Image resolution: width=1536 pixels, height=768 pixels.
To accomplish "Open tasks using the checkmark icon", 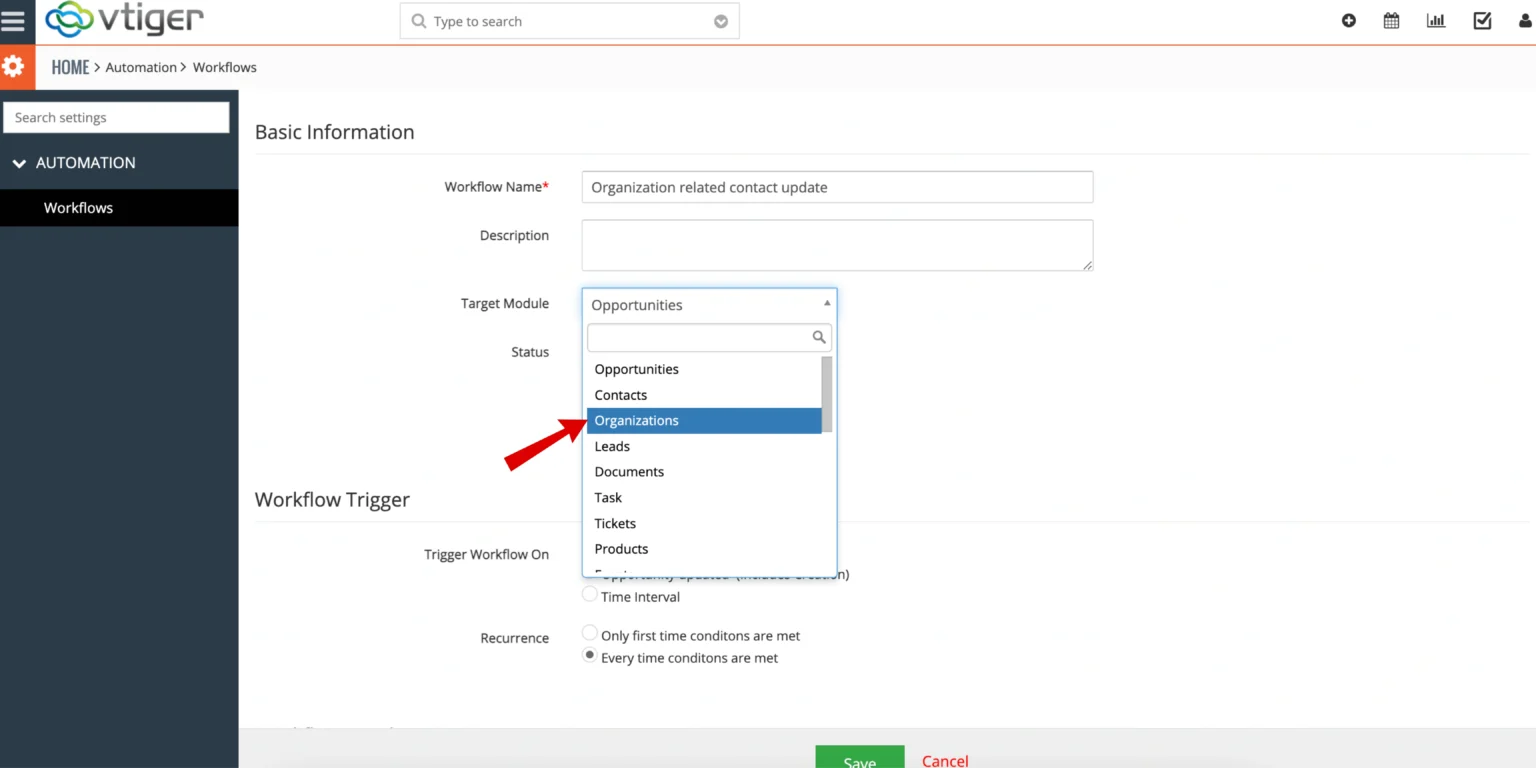I will coord(1481,20).
